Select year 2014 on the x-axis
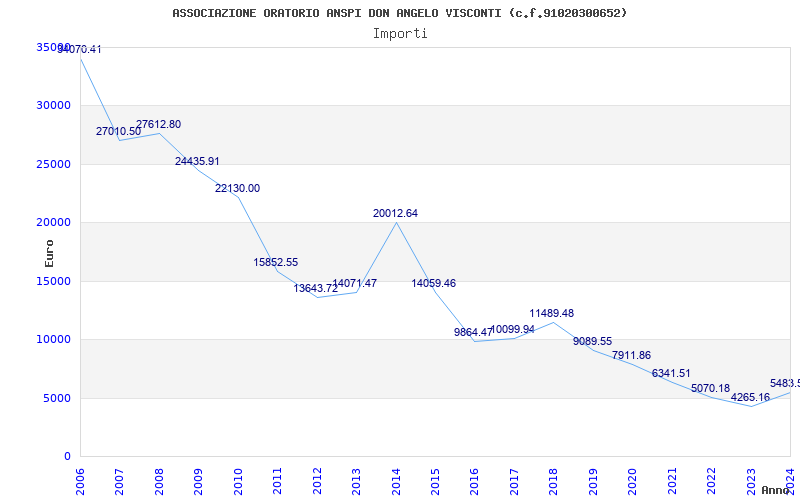Screen dimensions: 800x500 point(396,481)
